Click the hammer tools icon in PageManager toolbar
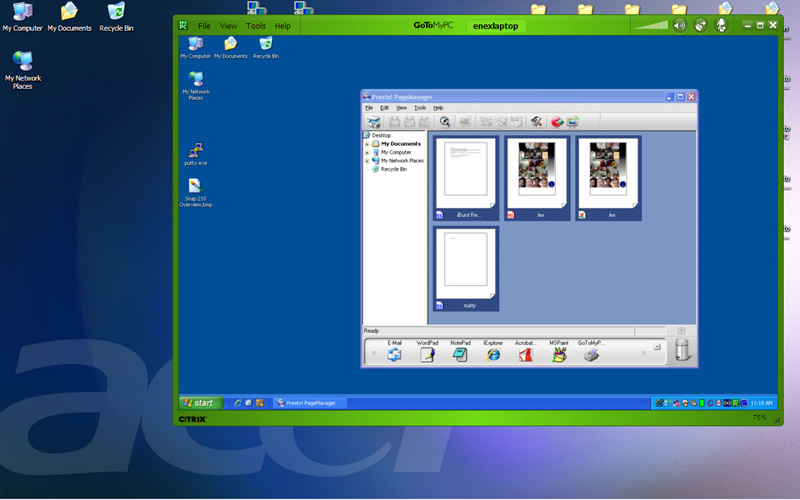Image resolution: width=800 pixels, height=500 pixels. (536, 121)
